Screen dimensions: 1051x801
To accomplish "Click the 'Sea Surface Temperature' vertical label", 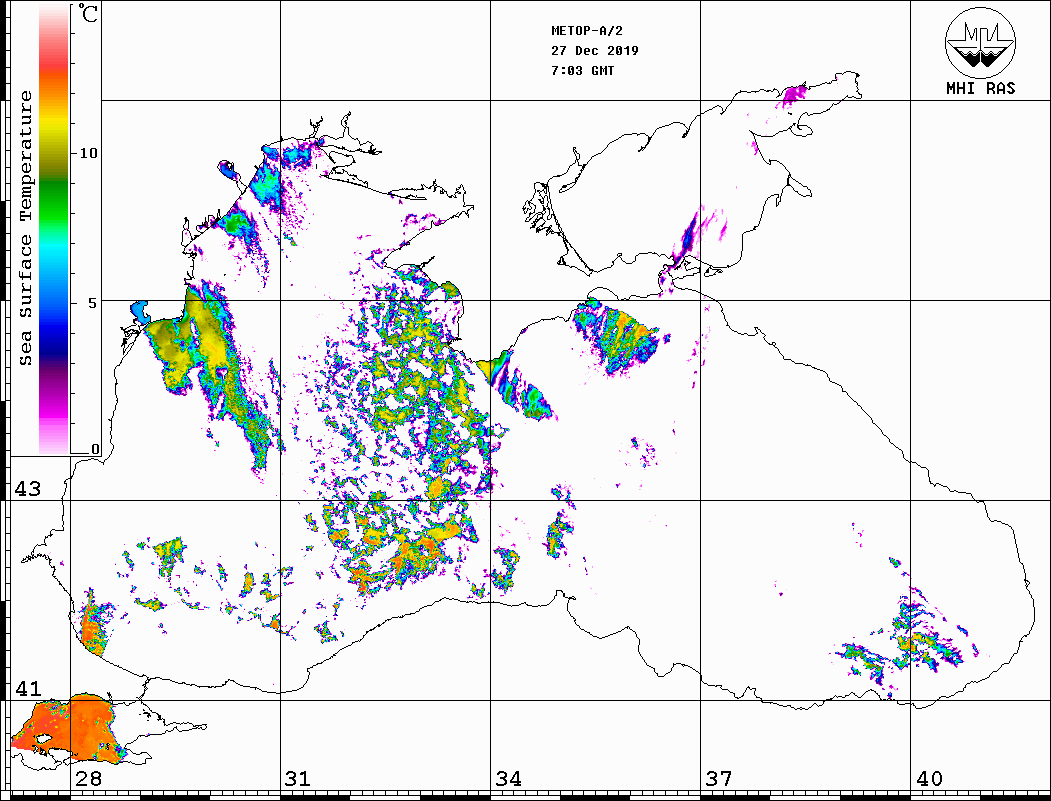I will (26, 228).
